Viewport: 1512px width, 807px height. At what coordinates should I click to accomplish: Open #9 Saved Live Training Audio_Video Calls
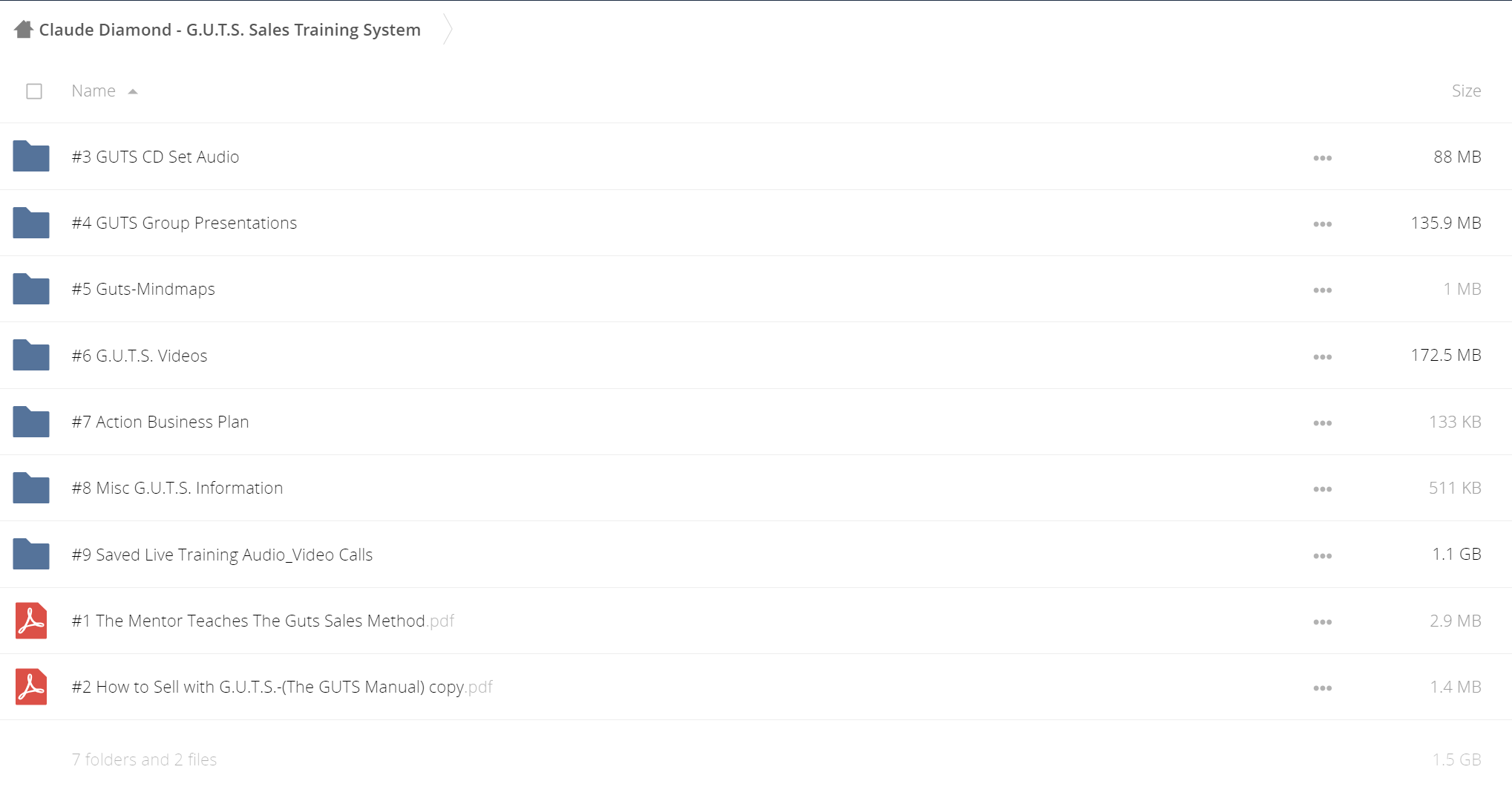222,555
